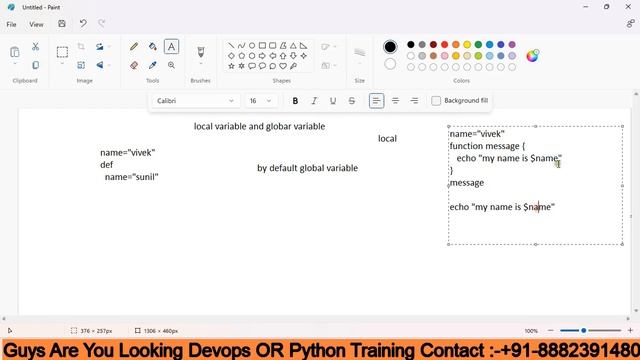Screen dimensions: 640x360
Task: Click the zoom out minus button
Action: point(551,331)
